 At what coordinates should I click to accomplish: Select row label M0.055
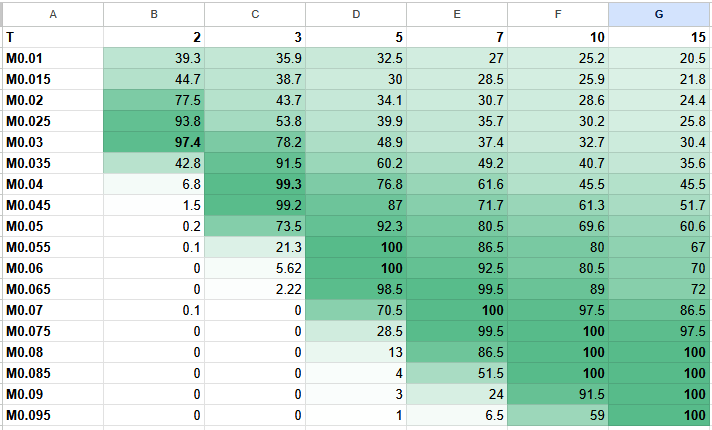click(52, 247)
